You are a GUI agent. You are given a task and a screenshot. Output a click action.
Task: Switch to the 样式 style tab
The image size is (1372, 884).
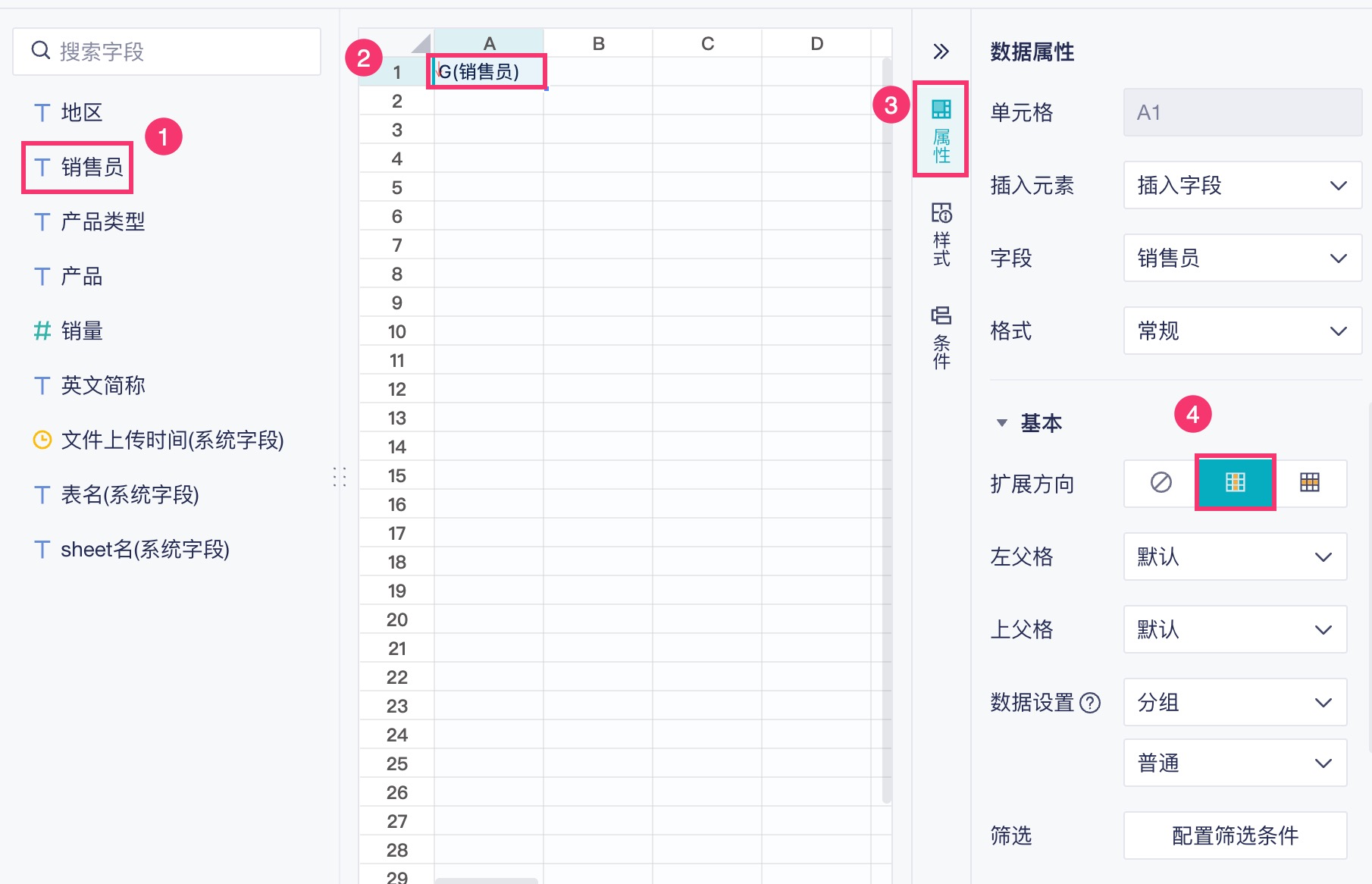click(941, 234)
